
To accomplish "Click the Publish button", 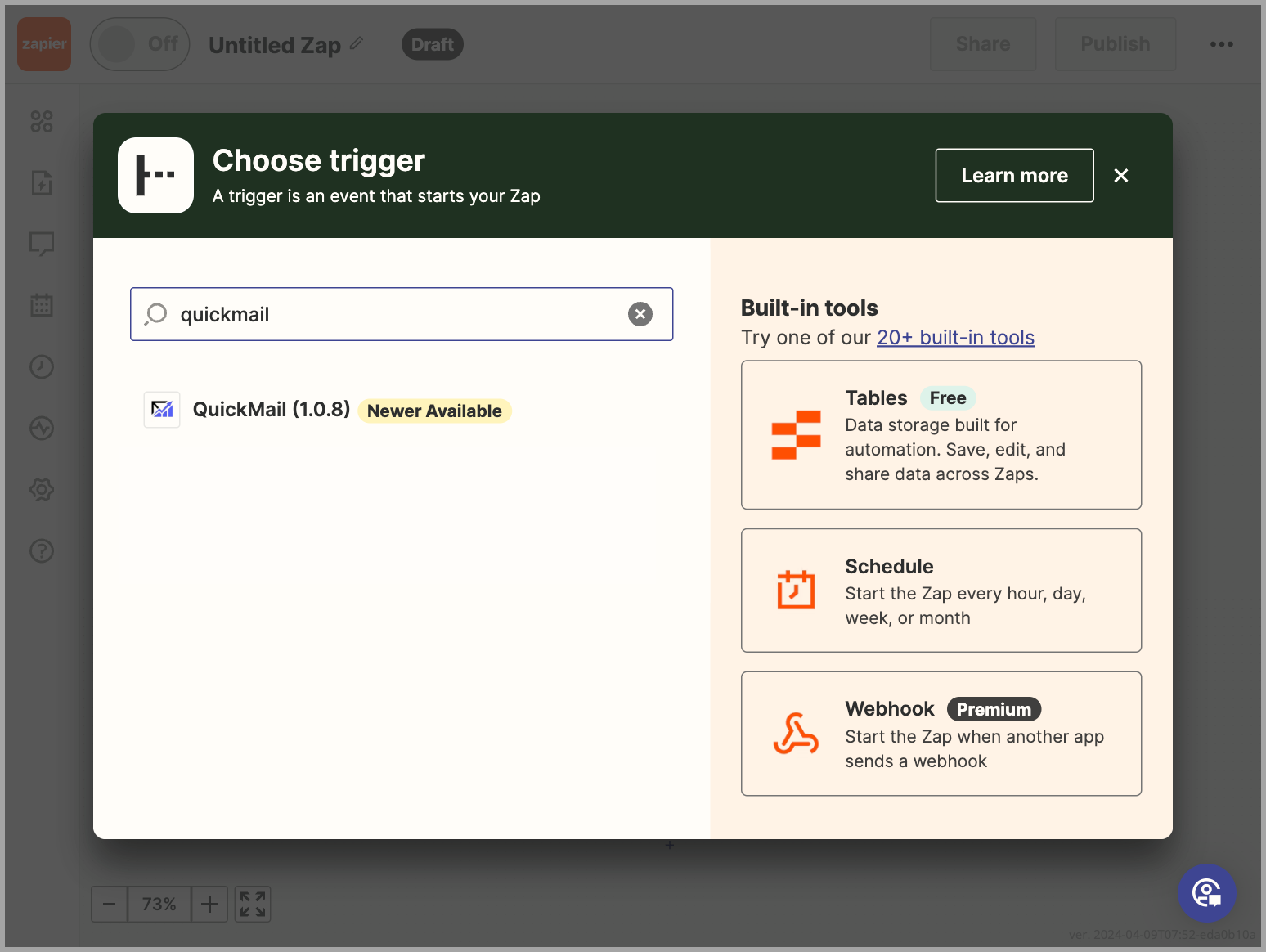I will coord(1116,44).
